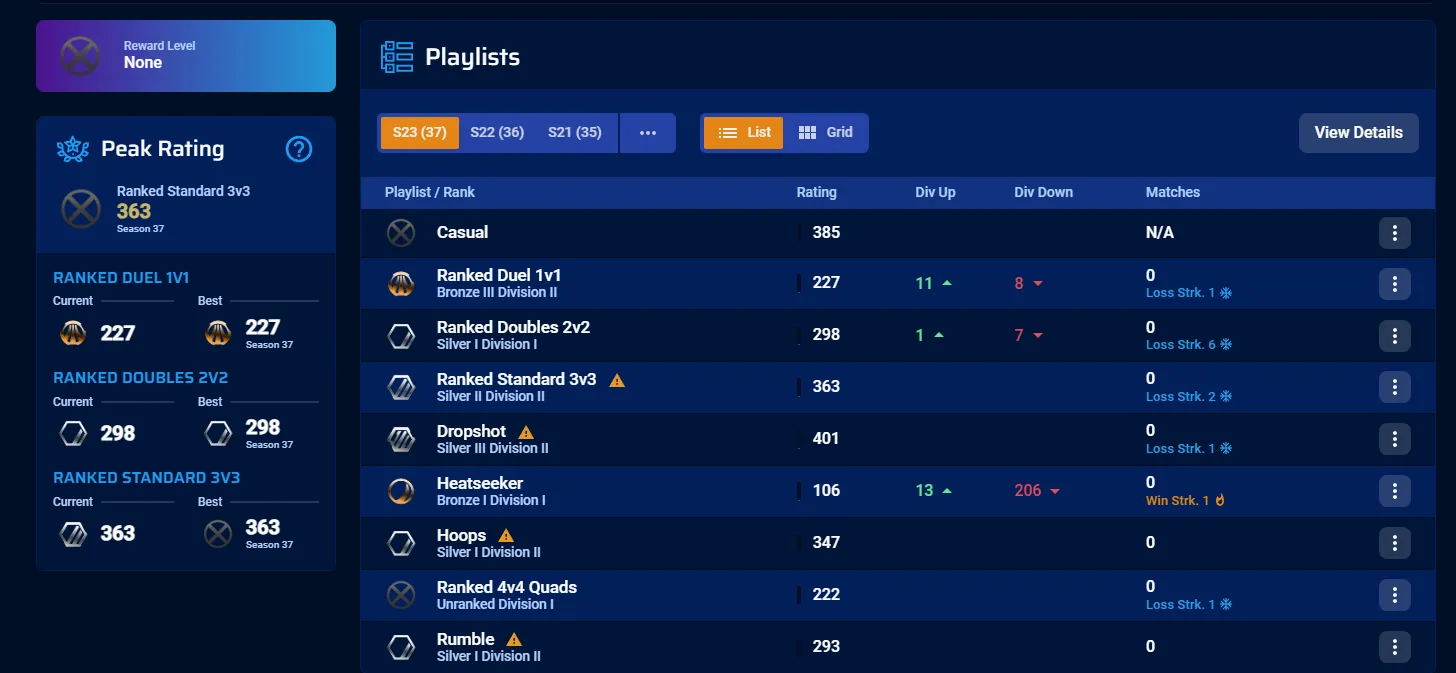Click the warning icon next to Dropshot

526,432
